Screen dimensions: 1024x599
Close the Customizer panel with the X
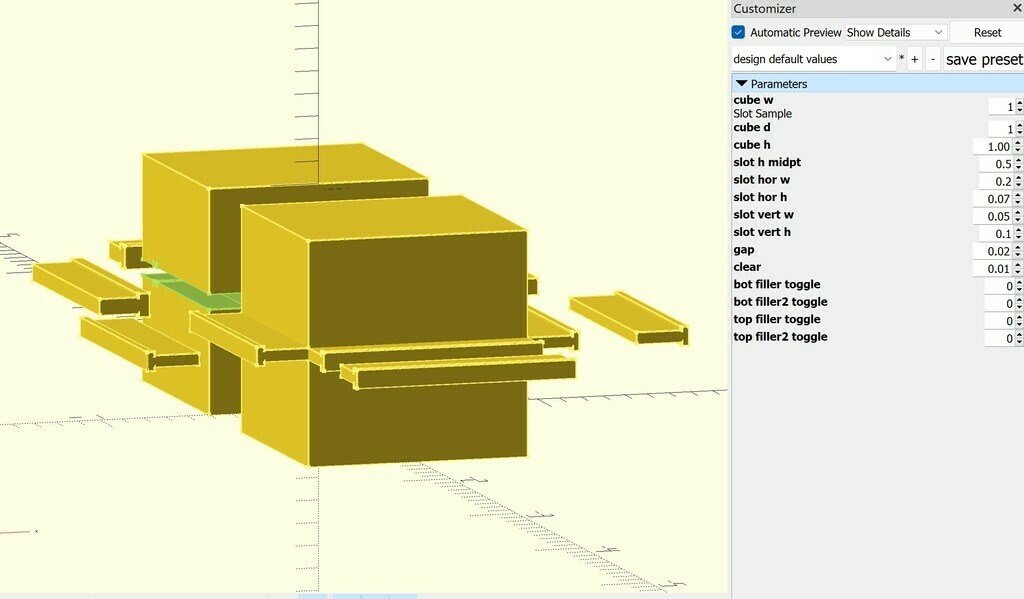tap(1016, 8)
